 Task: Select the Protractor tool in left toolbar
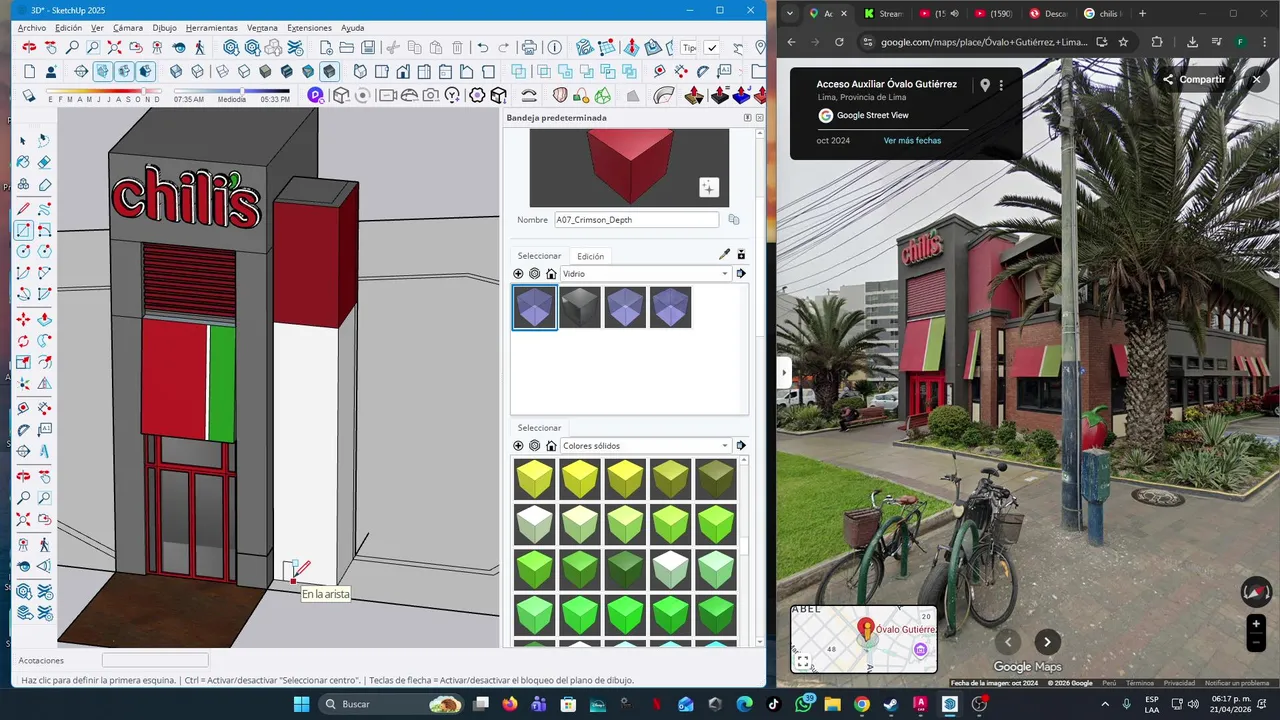[x=23, y=430]
